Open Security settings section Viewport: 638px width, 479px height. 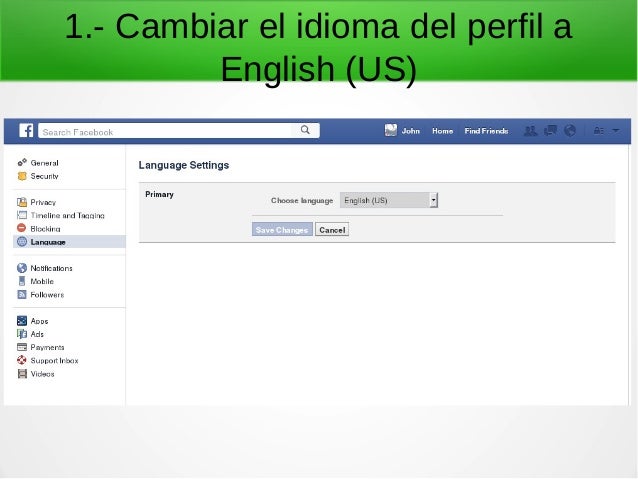44,176
